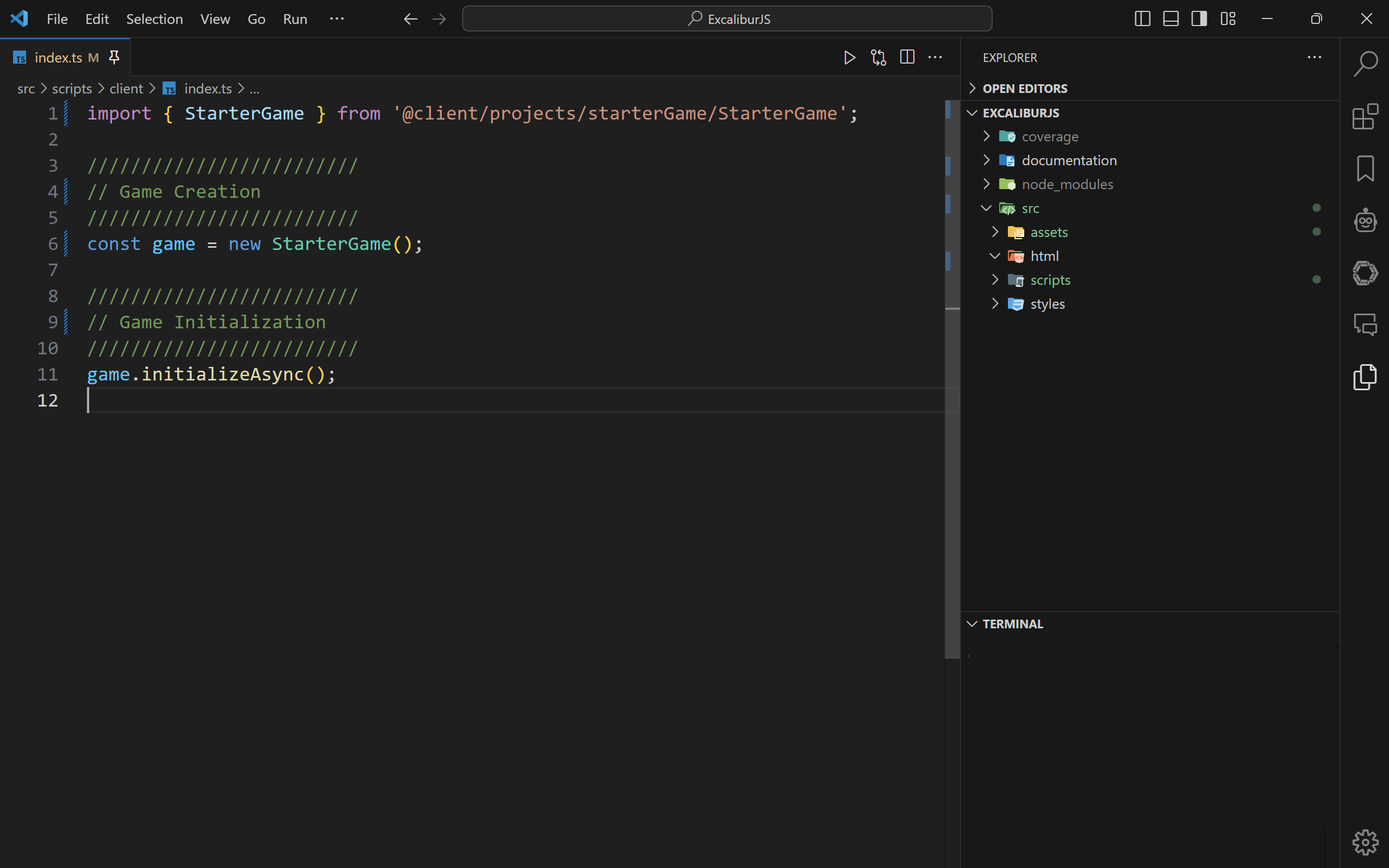
Task: Open the Extensions view icon
Action: (x=1366, y=116)
